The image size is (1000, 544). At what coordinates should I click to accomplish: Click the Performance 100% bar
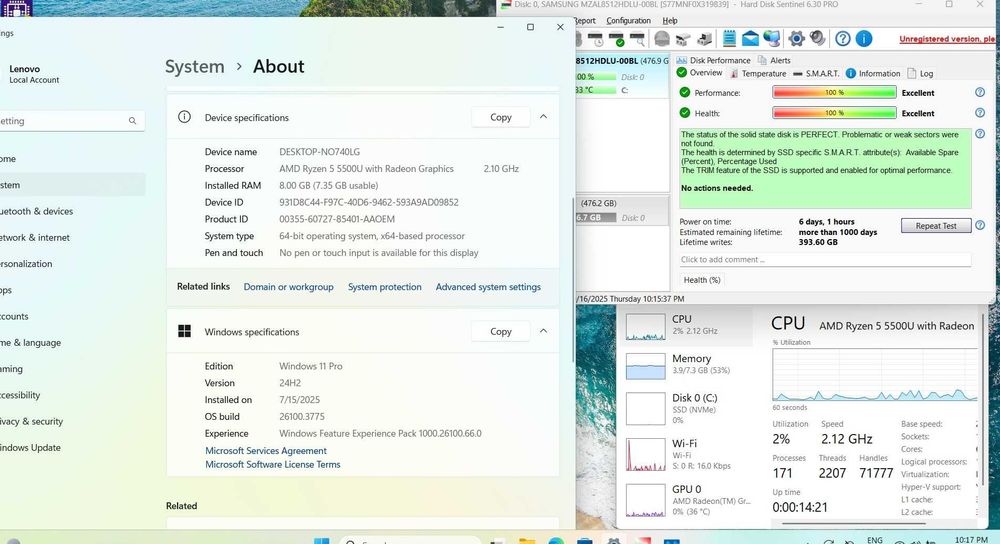(x=834, y=92)
